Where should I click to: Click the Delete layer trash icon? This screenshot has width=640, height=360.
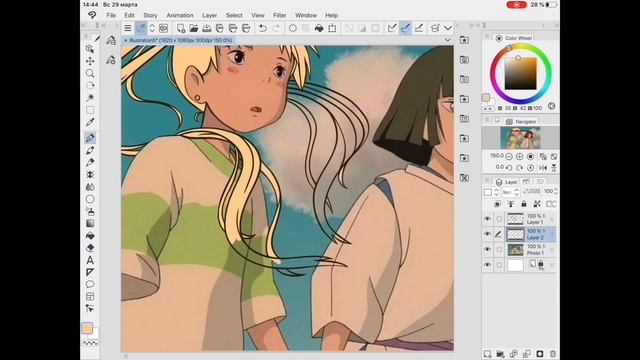pos(553,354)
